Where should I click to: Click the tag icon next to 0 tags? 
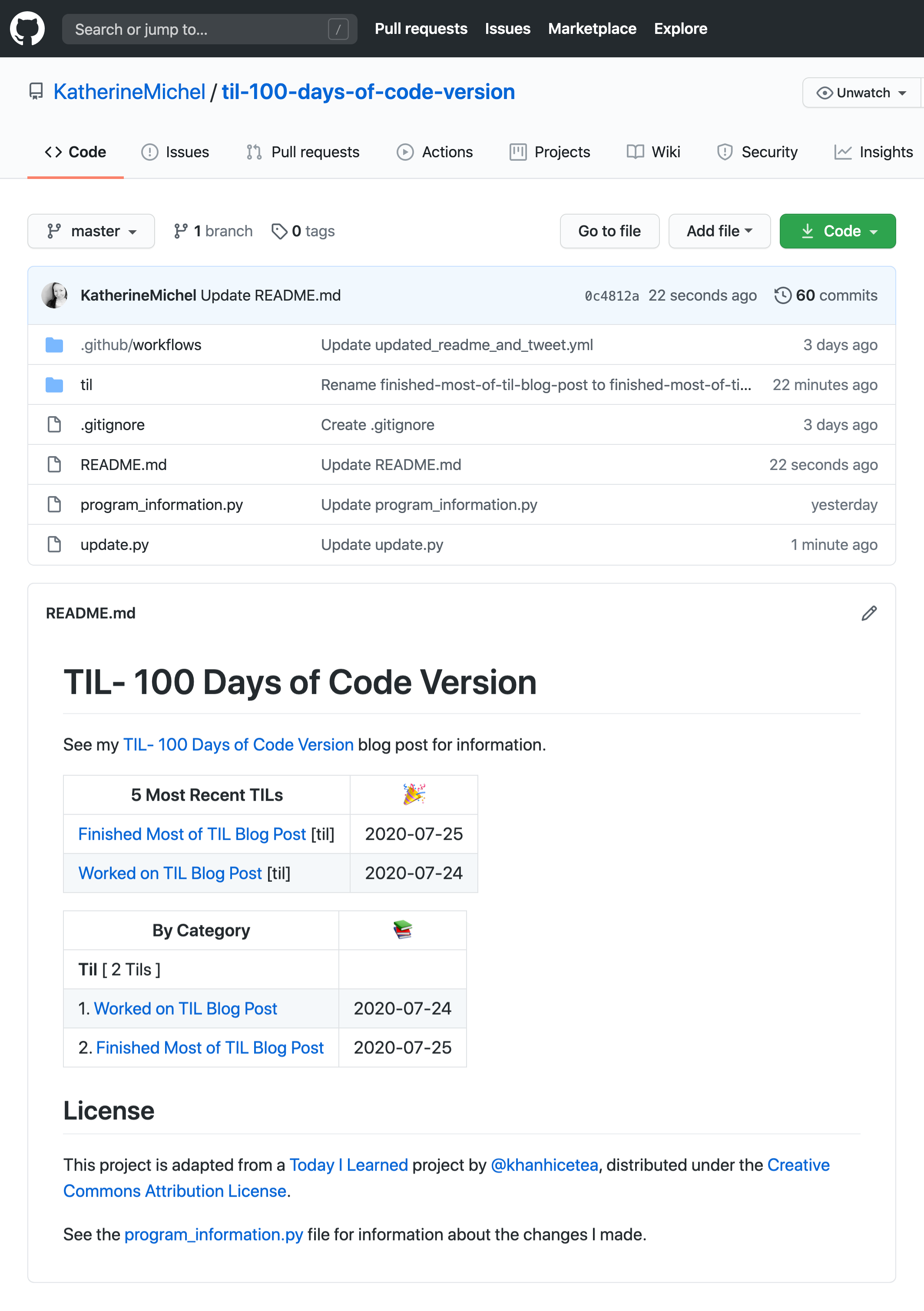[x=279, y=231]
